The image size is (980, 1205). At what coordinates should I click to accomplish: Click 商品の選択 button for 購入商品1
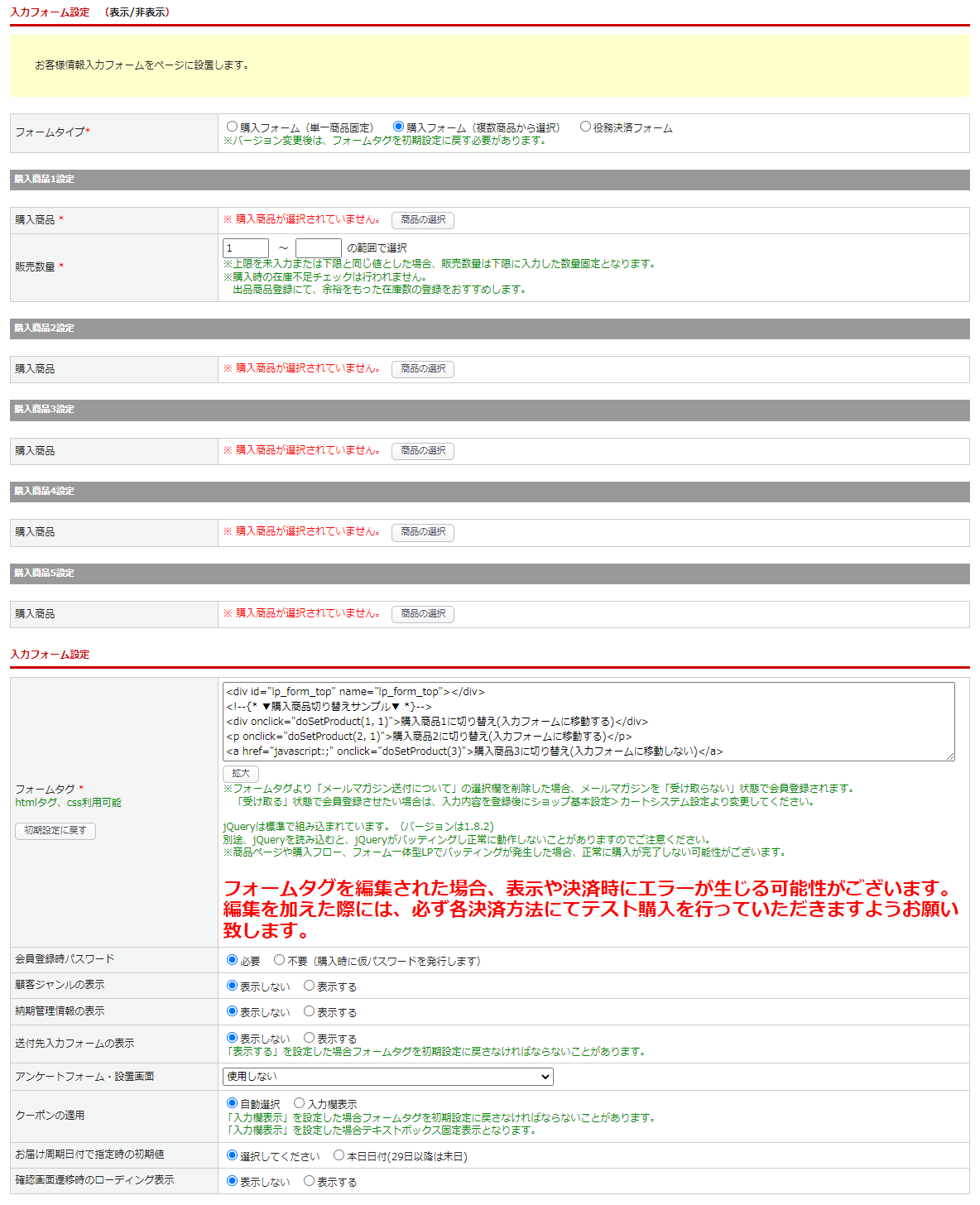(x=423, y=220)
